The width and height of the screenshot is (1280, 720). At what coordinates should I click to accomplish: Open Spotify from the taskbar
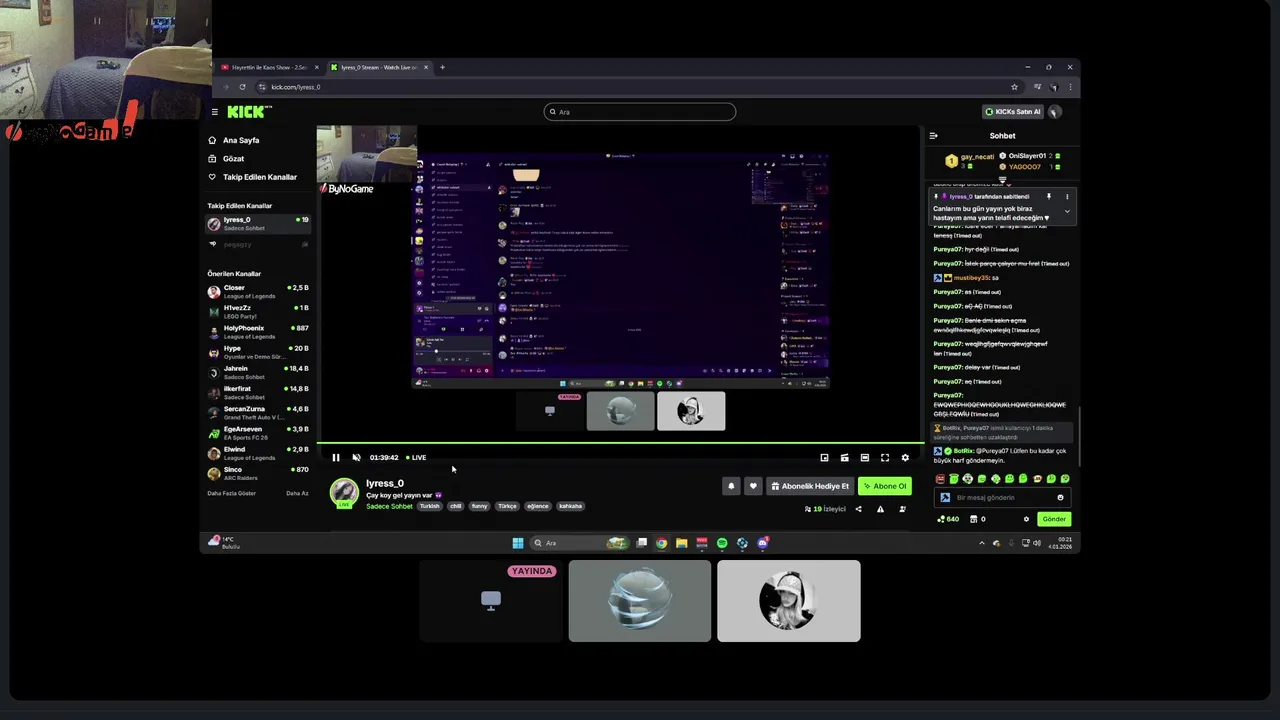click(722, 543)
